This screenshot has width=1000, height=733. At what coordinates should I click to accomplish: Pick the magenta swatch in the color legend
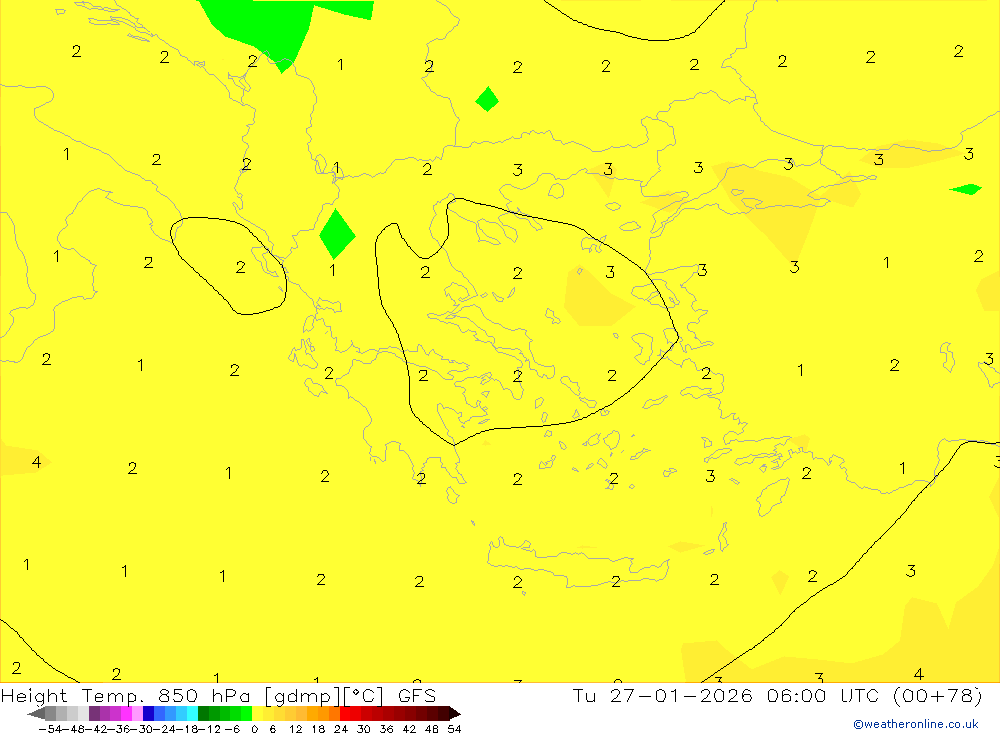coord(126,714)
